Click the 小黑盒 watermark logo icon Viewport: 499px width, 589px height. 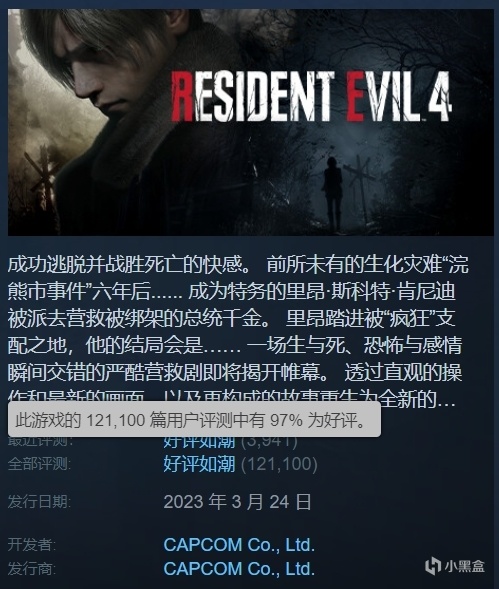click(x=433, y=566)
